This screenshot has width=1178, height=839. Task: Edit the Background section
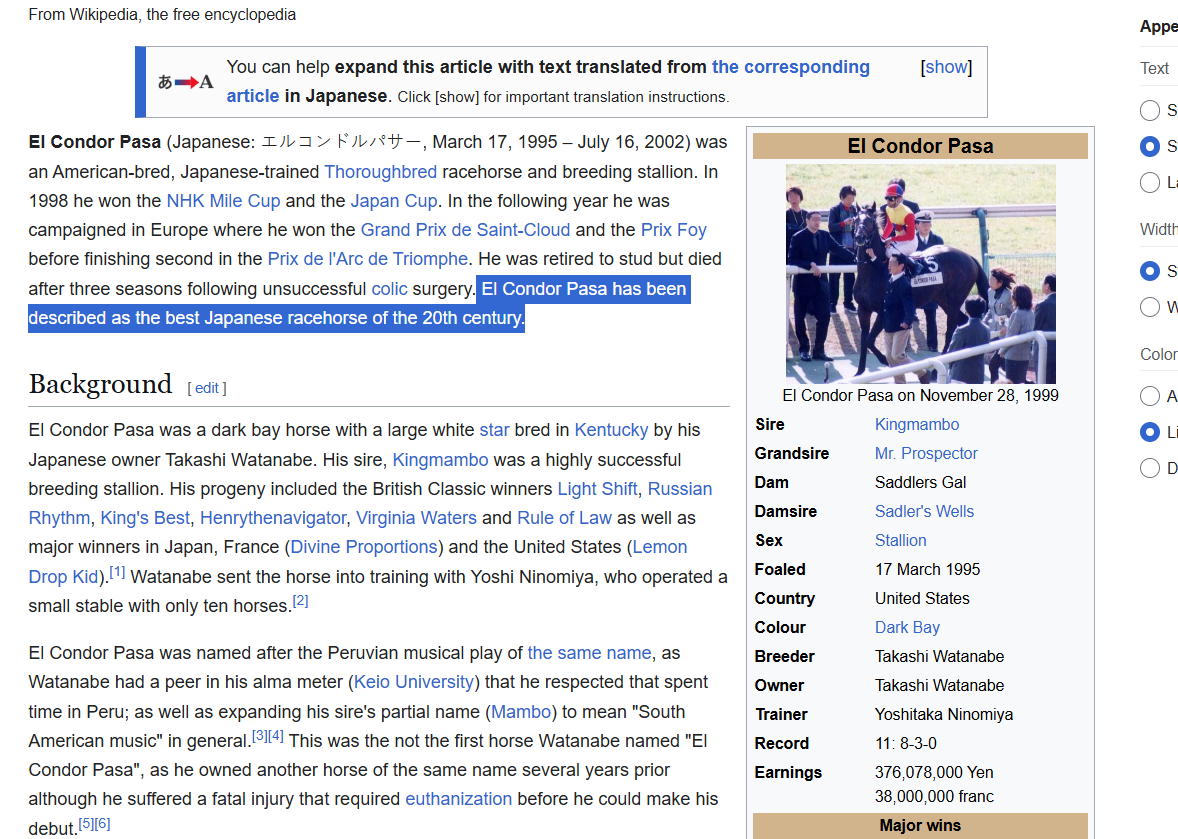[207, 388]
